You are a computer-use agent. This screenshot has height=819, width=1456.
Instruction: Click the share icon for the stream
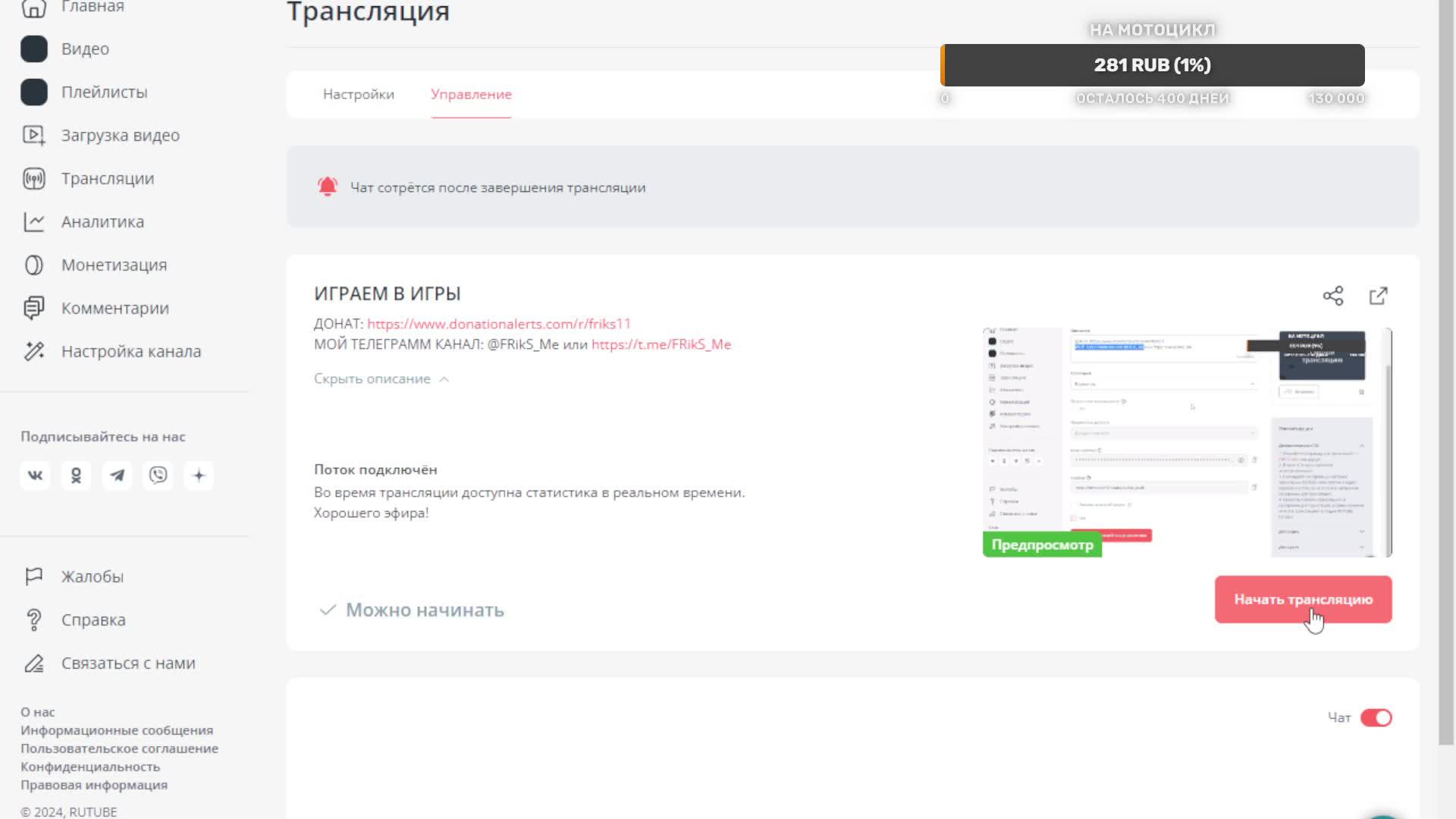[1332, 296]
